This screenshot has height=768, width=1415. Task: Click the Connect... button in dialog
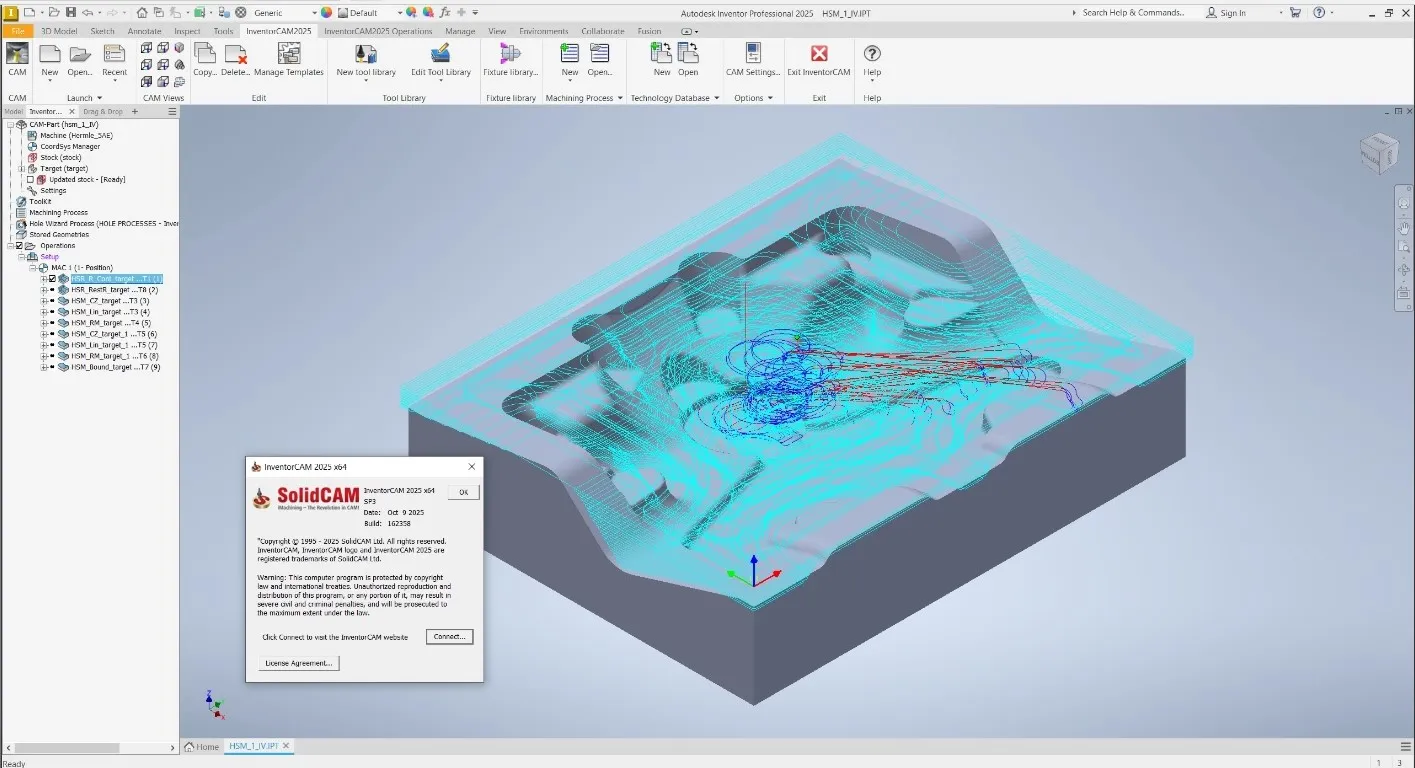click(448, 637)
